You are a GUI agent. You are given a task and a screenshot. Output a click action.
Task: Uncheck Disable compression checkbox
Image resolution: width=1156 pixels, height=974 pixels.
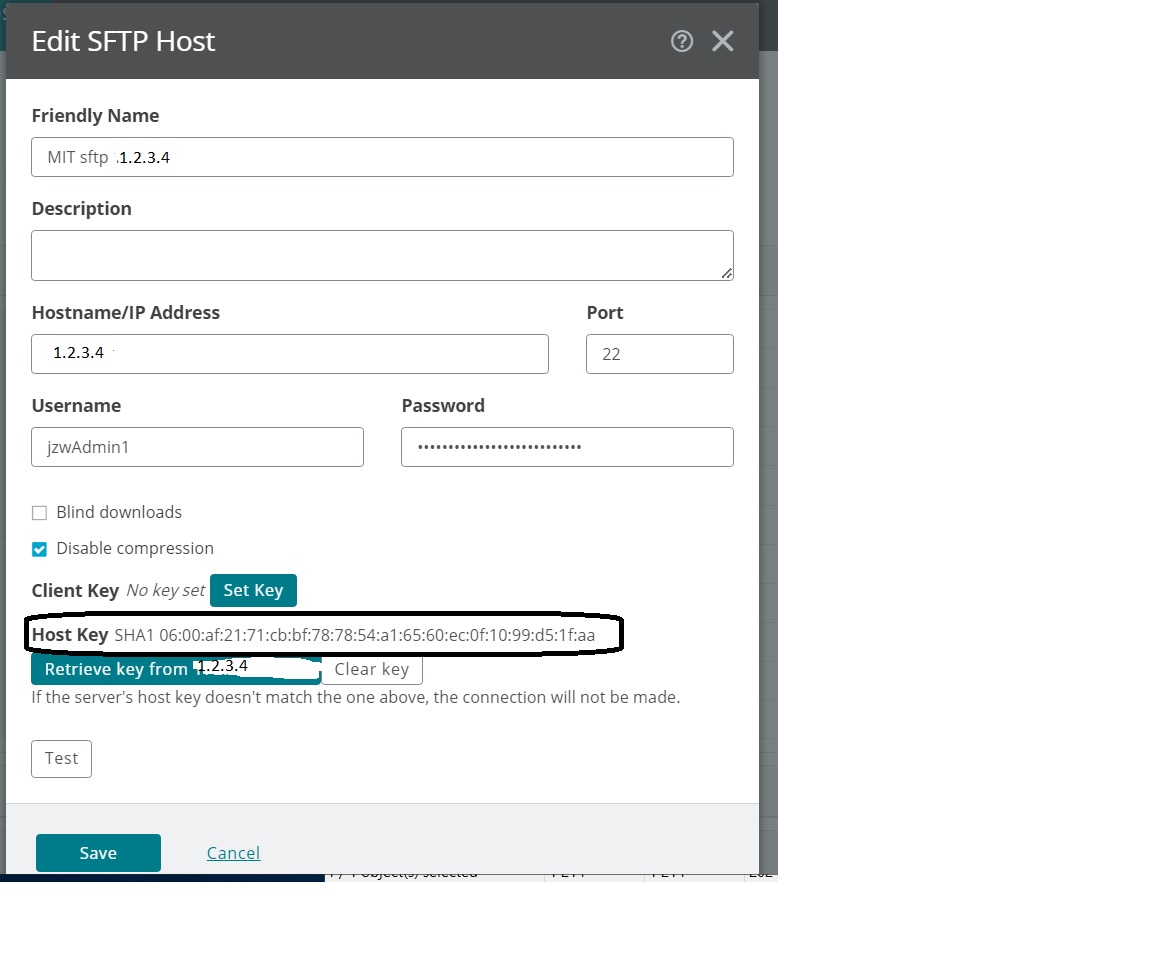(40, 549)
